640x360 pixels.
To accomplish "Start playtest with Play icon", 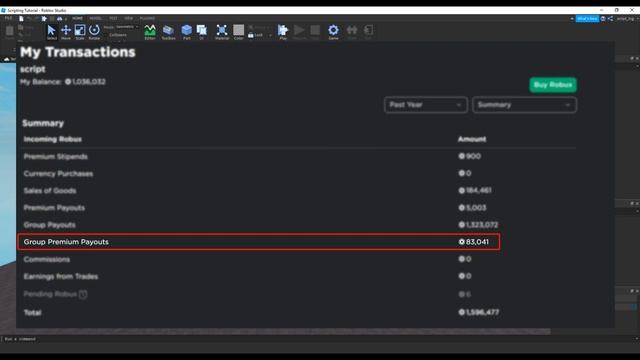I will click(283, 32).
